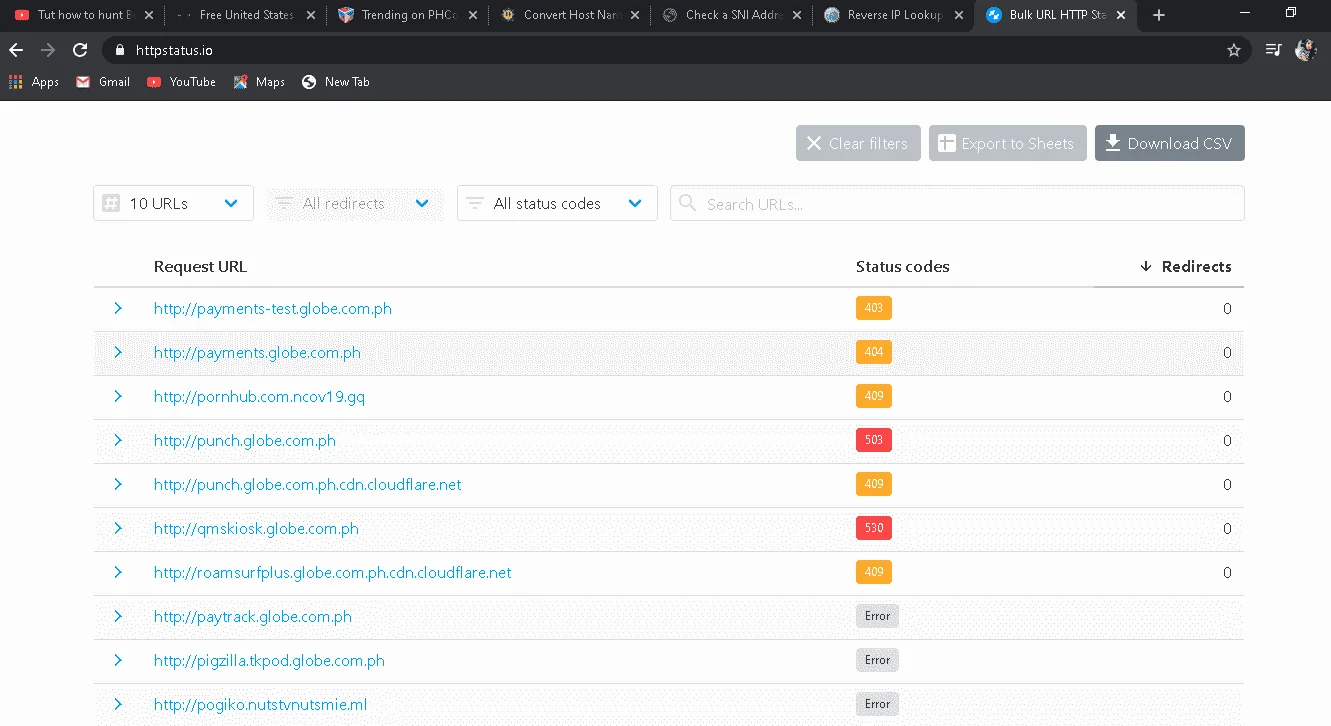Image resolution: width=1331 pixels, height=726 pixels.
Task: Close the Reverse IP Lookup tab
Action: pyautogui.click(x=959, y=15)
